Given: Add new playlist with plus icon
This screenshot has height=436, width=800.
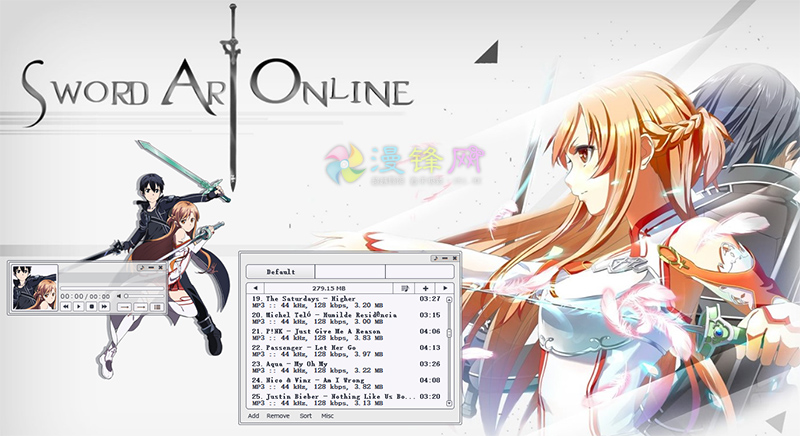Looking at the screenshot, I should [426, 288].
